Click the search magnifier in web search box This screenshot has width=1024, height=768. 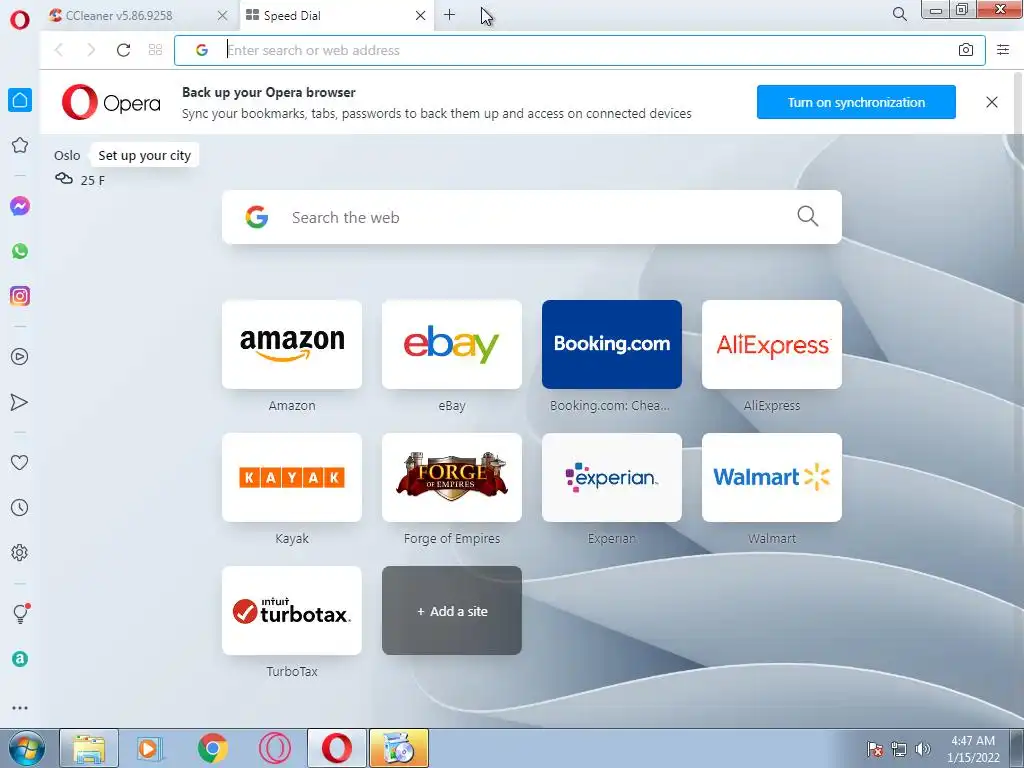click(808, 216)
